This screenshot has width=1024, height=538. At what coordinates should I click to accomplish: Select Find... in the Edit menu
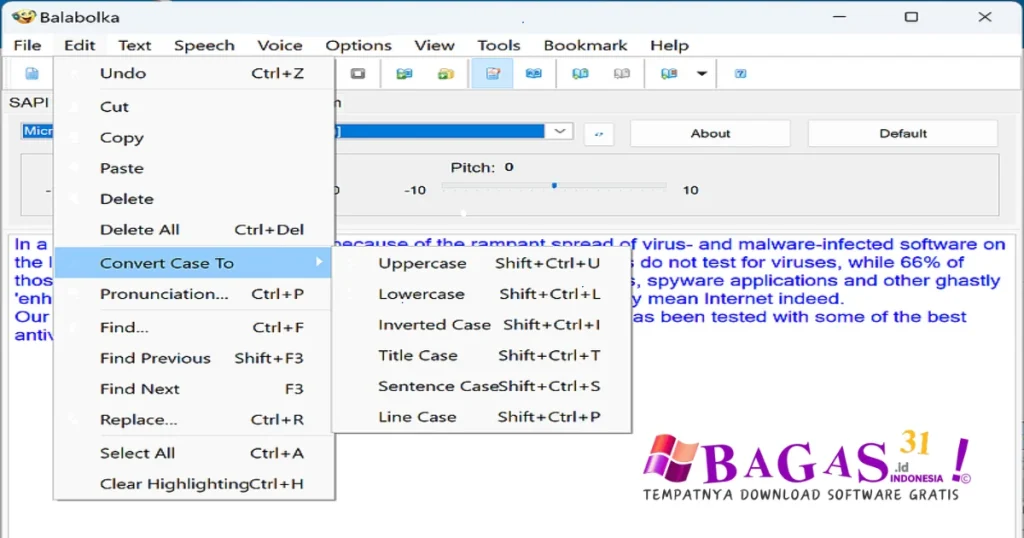click(193, 327)
